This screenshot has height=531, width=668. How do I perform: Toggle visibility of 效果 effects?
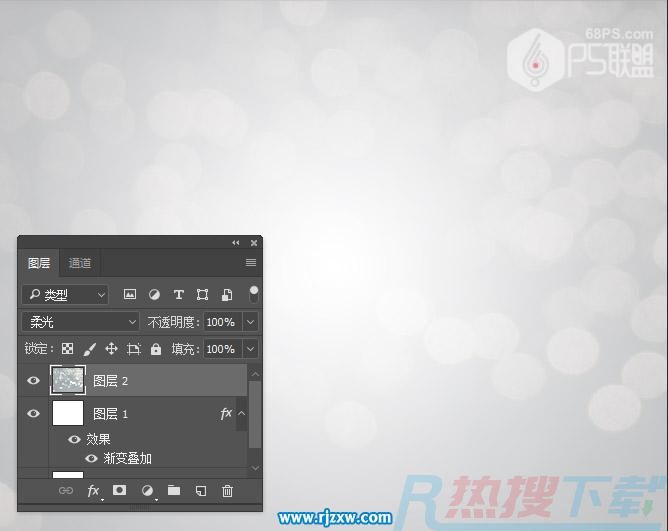tap(74, 439)
